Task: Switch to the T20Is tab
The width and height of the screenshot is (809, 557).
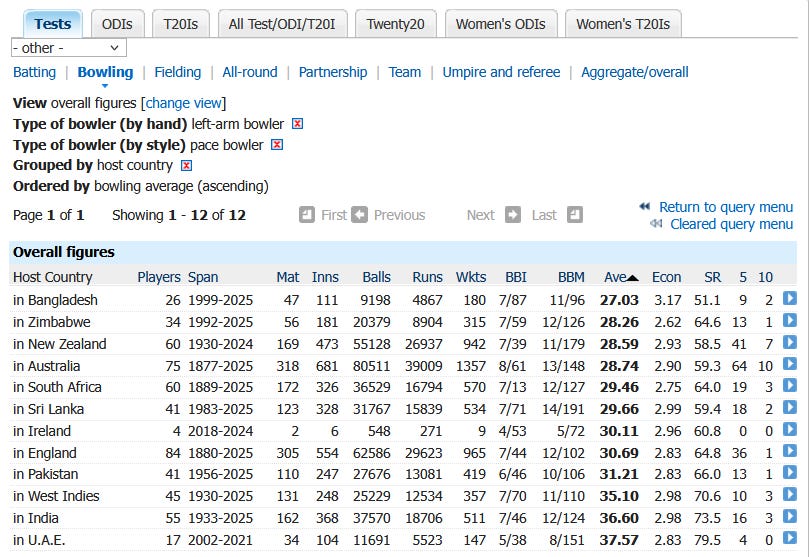Action: pyautogui.click(x=181, y=24)
